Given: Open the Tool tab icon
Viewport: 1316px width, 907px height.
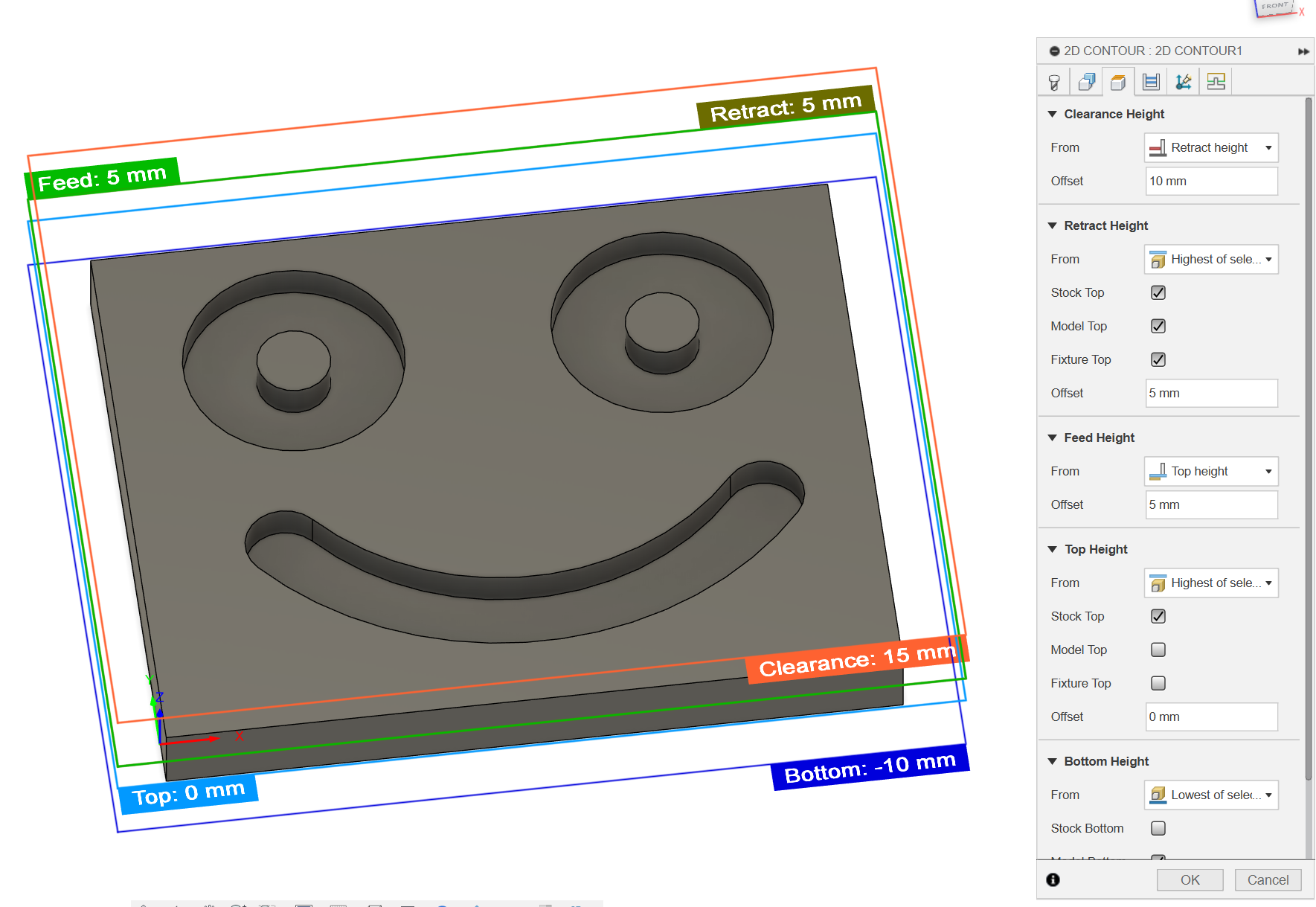Looking at the screenshot, I should pos(1054,82).
